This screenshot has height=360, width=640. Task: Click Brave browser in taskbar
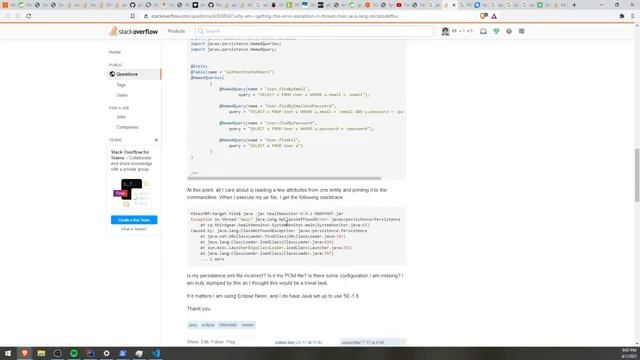25,353
